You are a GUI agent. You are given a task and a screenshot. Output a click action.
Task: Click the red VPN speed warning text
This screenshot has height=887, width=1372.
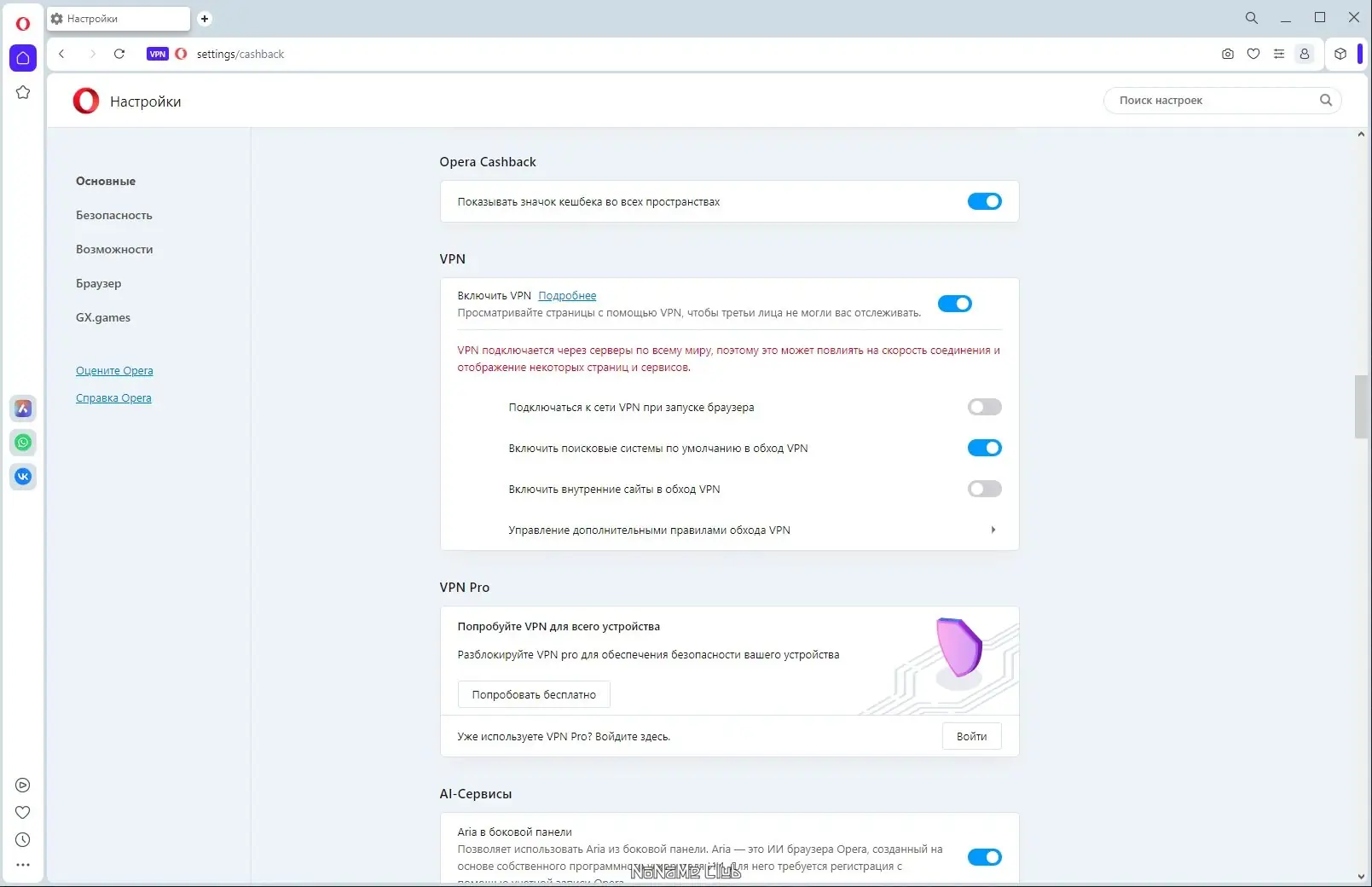(729, 358)
